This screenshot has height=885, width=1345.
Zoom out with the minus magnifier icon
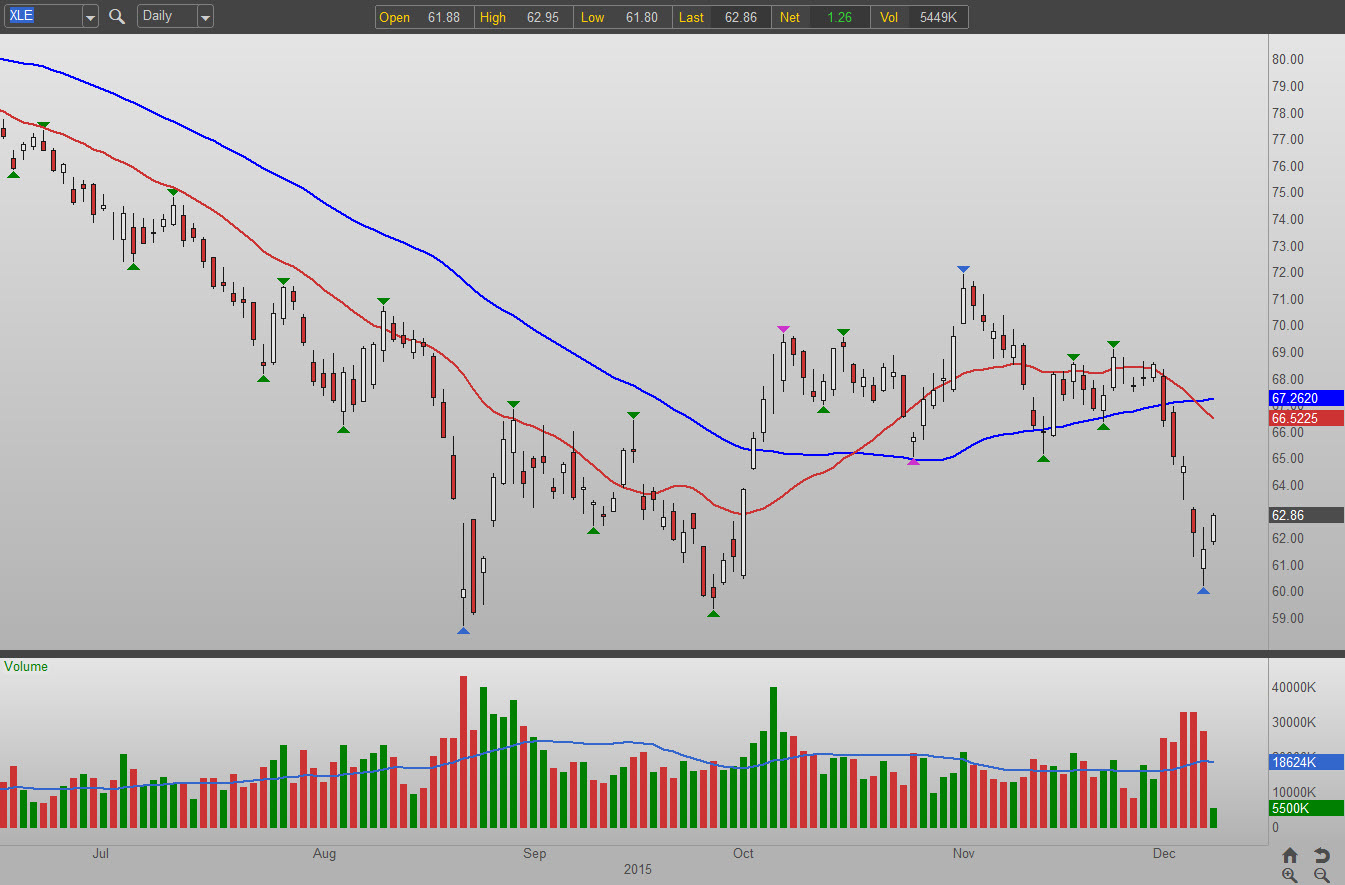pos(1321,875)
